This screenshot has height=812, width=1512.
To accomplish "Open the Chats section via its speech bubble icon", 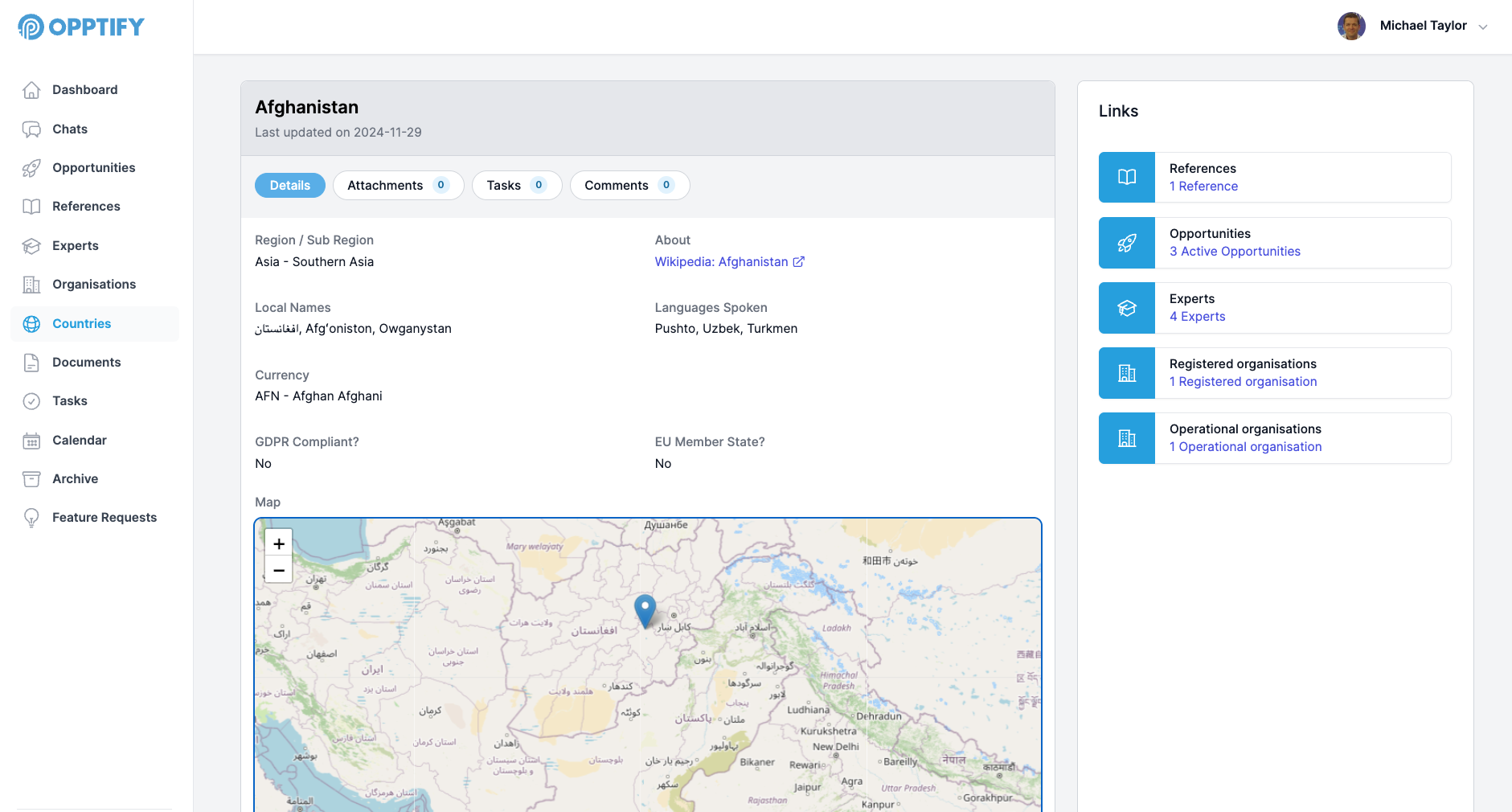I will [31, 129].
